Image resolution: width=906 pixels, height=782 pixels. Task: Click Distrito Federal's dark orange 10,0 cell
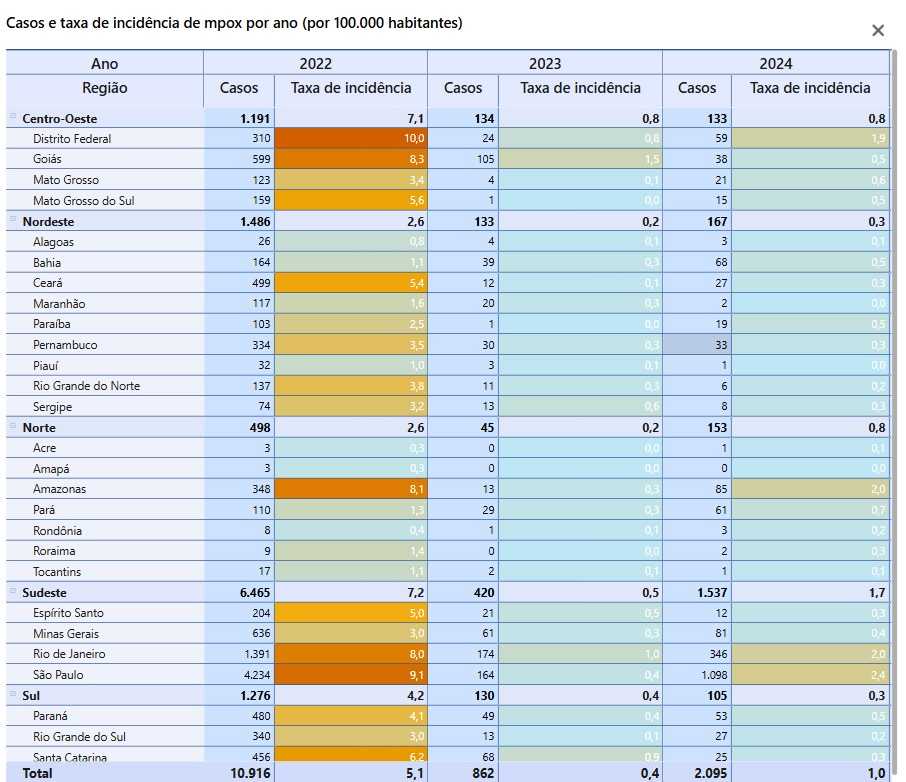pos(350,139)
